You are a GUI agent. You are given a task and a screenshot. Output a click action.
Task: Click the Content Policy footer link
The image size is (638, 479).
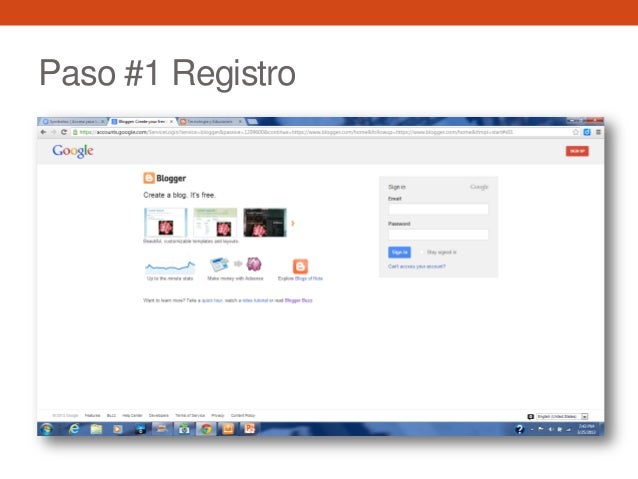click(243, 416)
